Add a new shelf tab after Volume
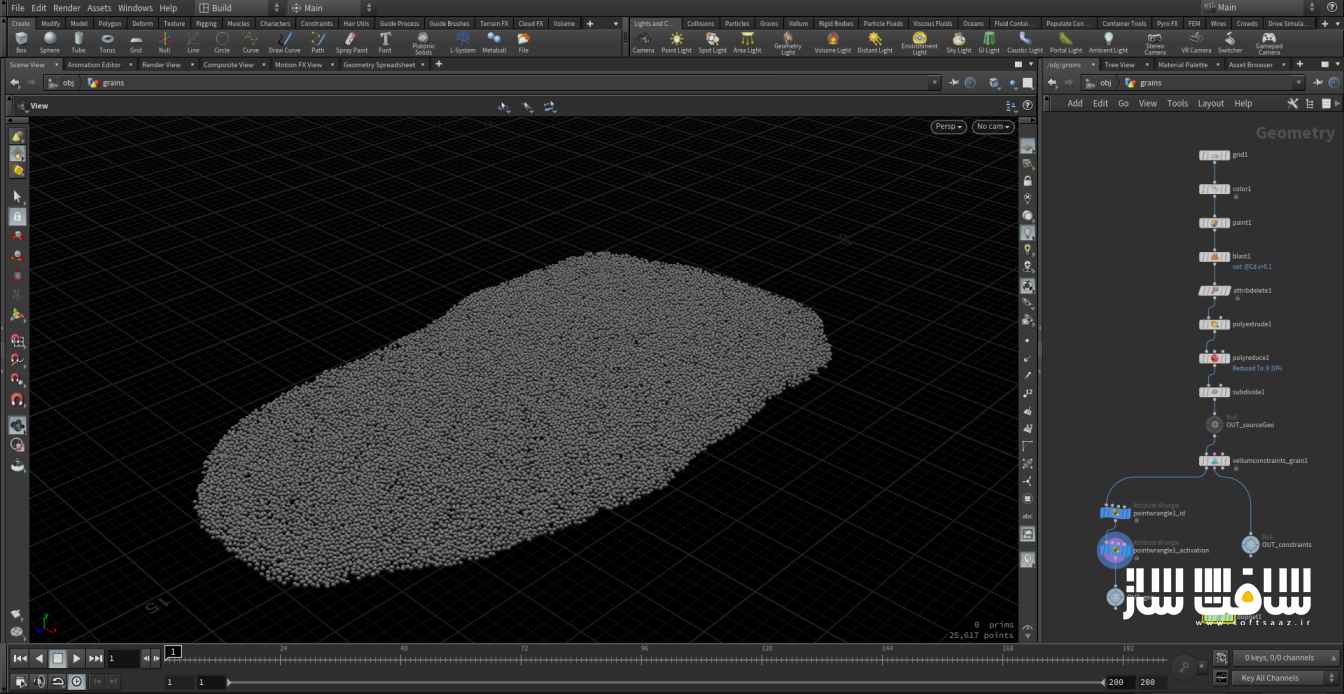Viewport: 1344px width, 694px height. 589,23
